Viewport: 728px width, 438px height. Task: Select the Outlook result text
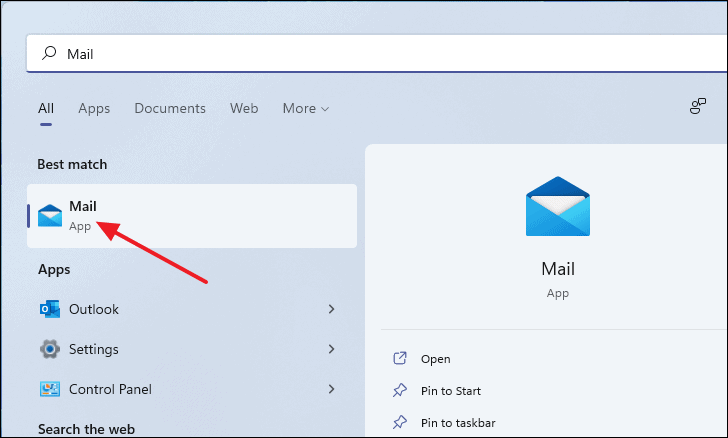[94, 309]
